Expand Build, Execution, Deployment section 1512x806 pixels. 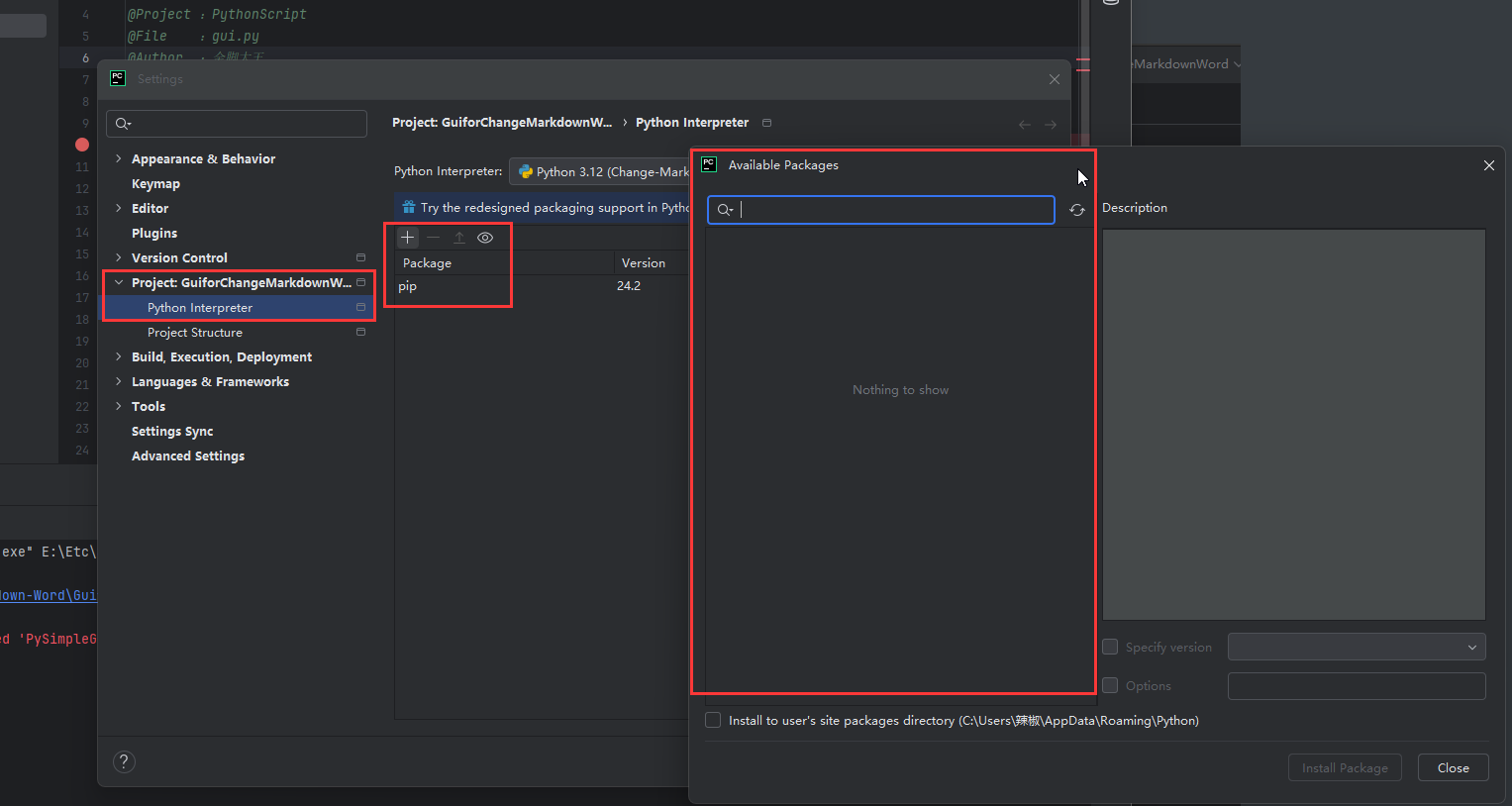coord(119,356)
